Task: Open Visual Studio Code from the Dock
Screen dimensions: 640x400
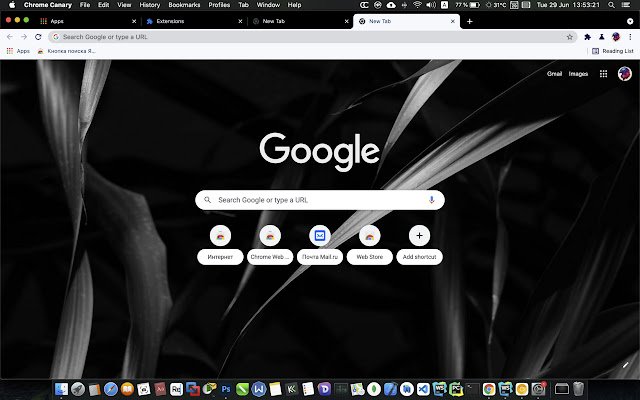Action: (x=423, y=389)
